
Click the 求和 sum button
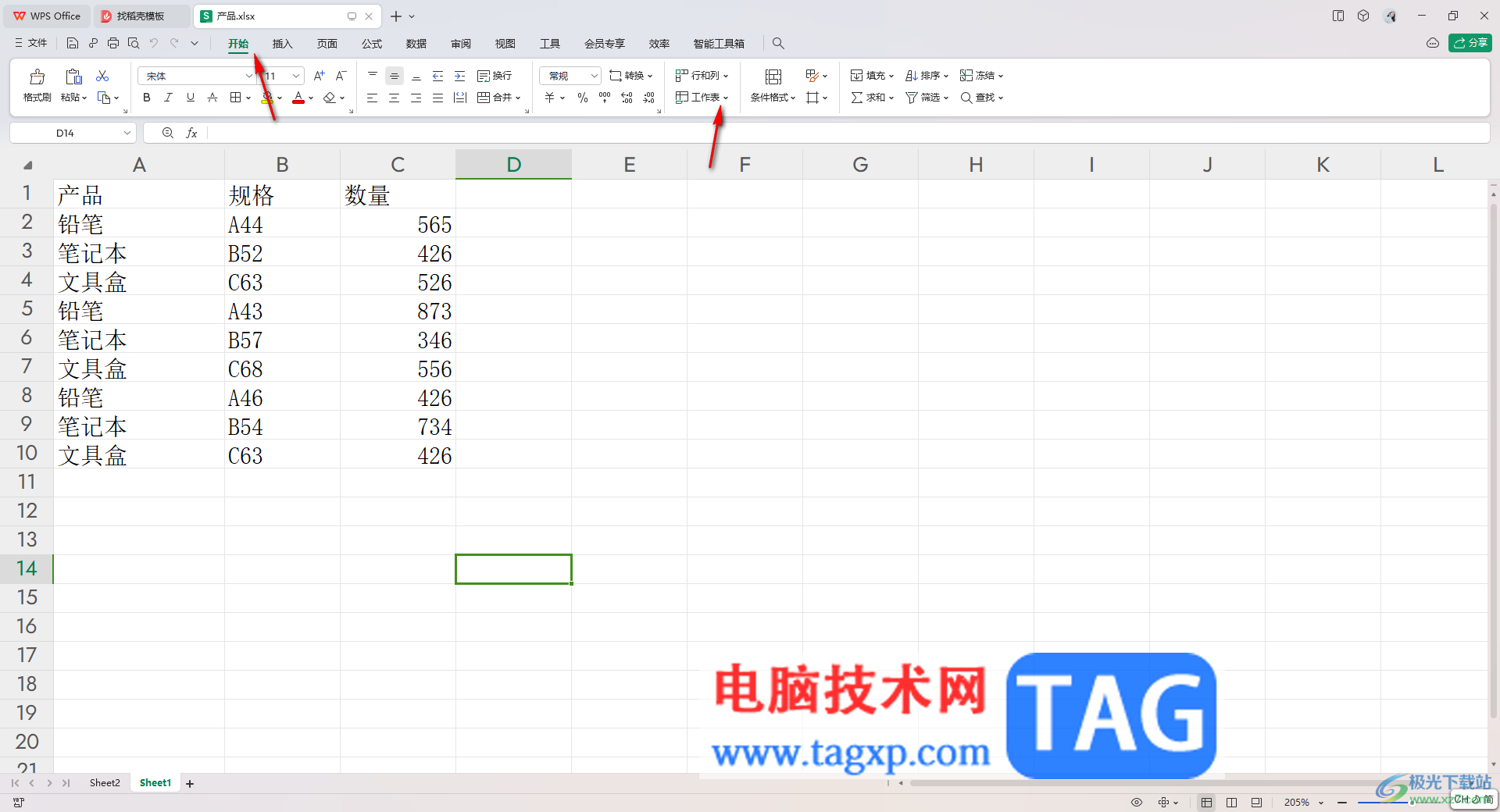tap(872, 98)
